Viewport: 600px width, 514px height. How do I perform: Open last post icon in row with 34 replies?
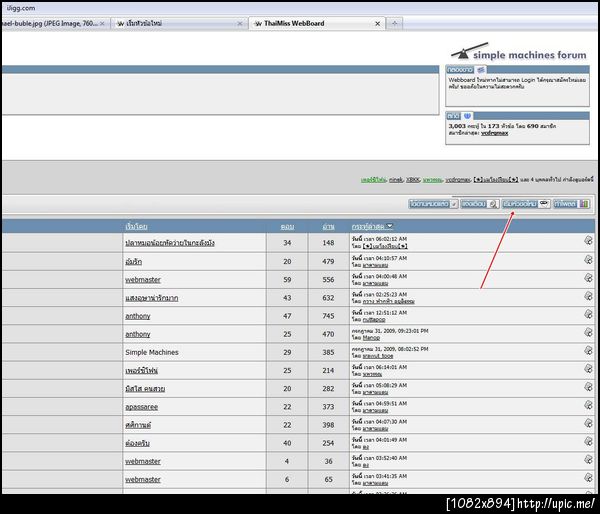coord(588,240)
